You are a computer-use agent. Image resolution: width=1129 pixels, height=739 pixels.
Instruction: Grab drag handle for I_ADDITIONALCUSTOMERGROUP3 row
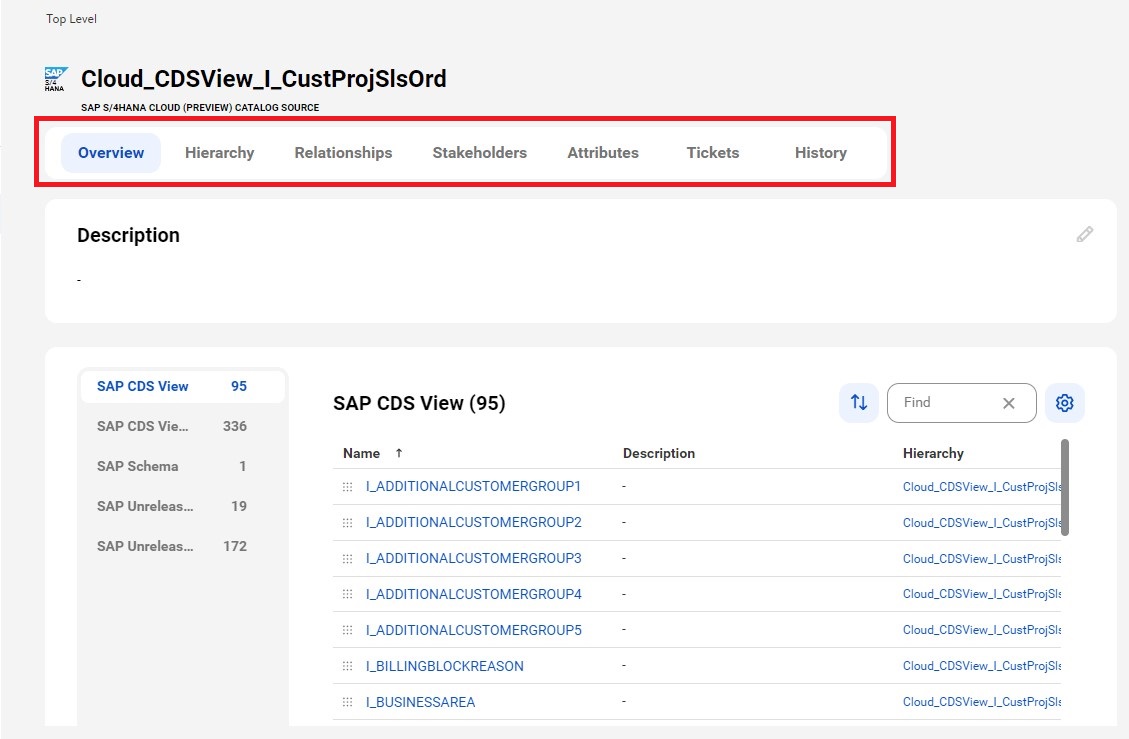pyautogui.click(x=347, y=559)
